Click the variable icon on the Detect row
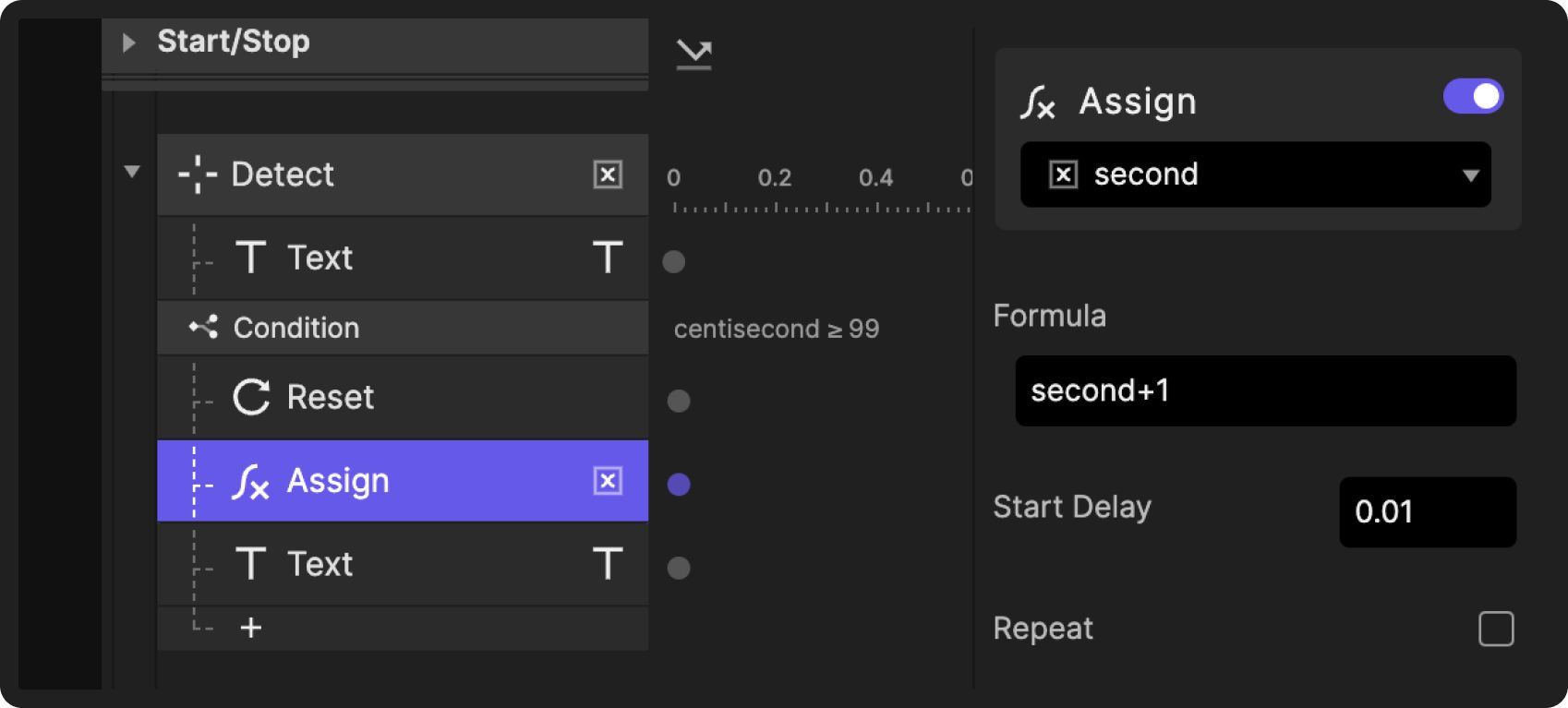The width and height of the screenshot is (1568, 708). (608, 174)
